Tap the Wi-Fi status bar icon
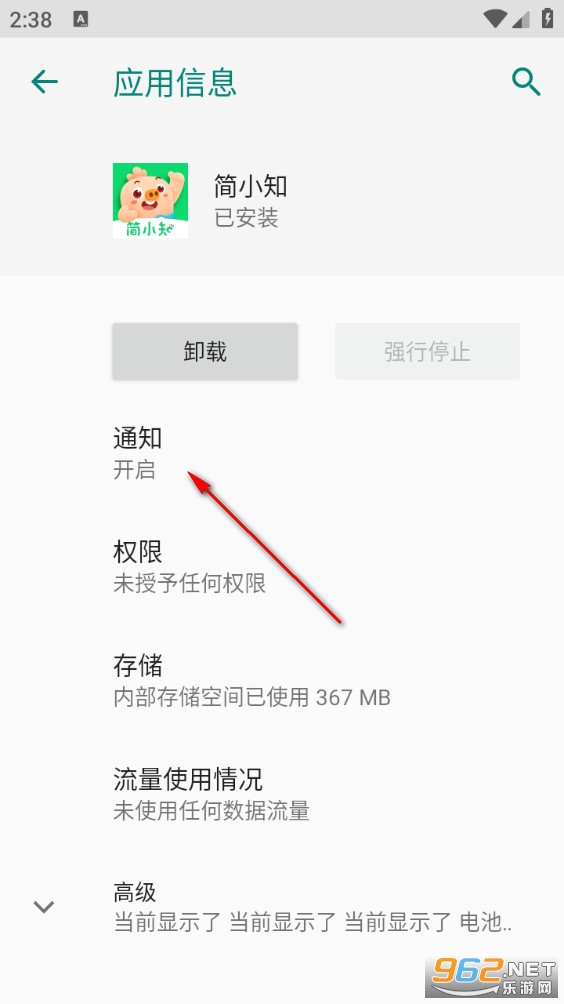This screenshot has height=1004, width=564. click(x=494, y=19)
